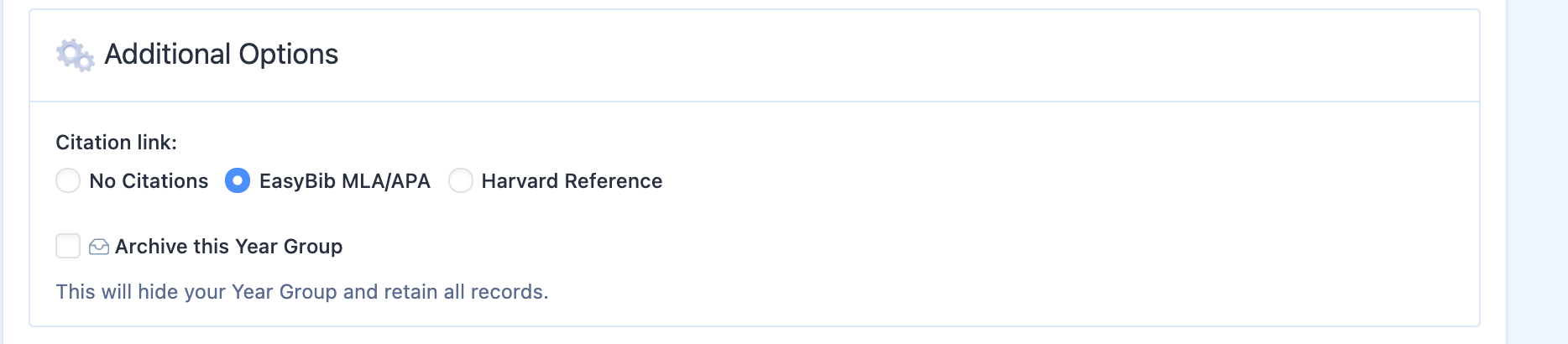Image resolution: width=1568 pixels, height=344 pixels.
Task: Enable the Archive this Year Group checkbox
Action: [x=68, y=246]
